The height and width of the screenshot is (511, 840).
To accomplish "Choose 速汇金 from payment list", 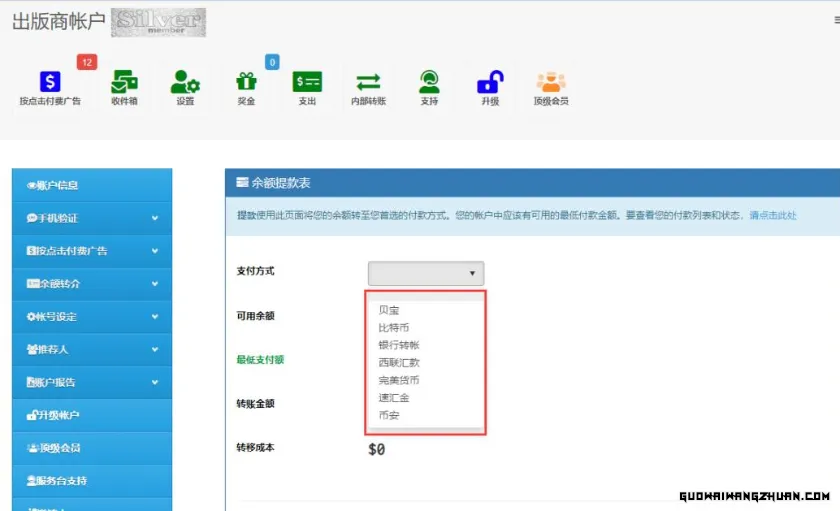I will point(394,397).
